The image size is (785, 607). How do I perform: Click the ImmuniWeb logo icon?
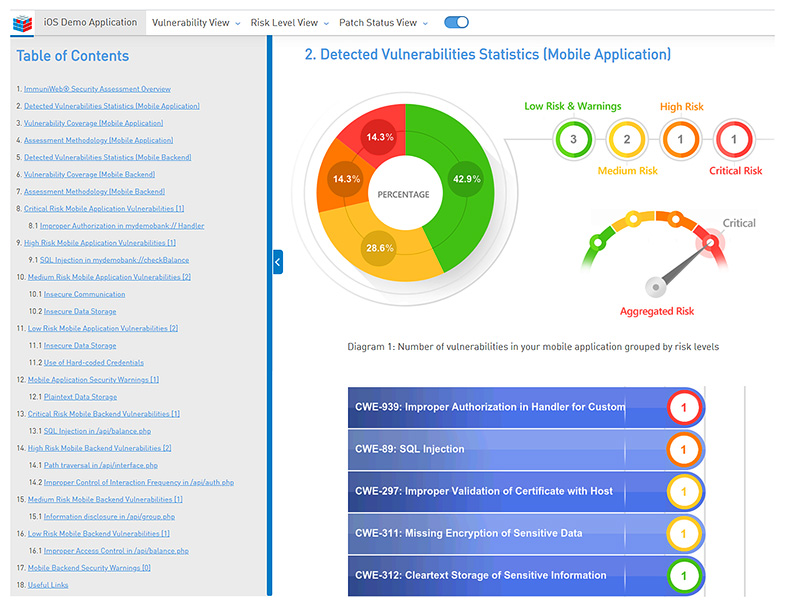click(x=22, y=22)
